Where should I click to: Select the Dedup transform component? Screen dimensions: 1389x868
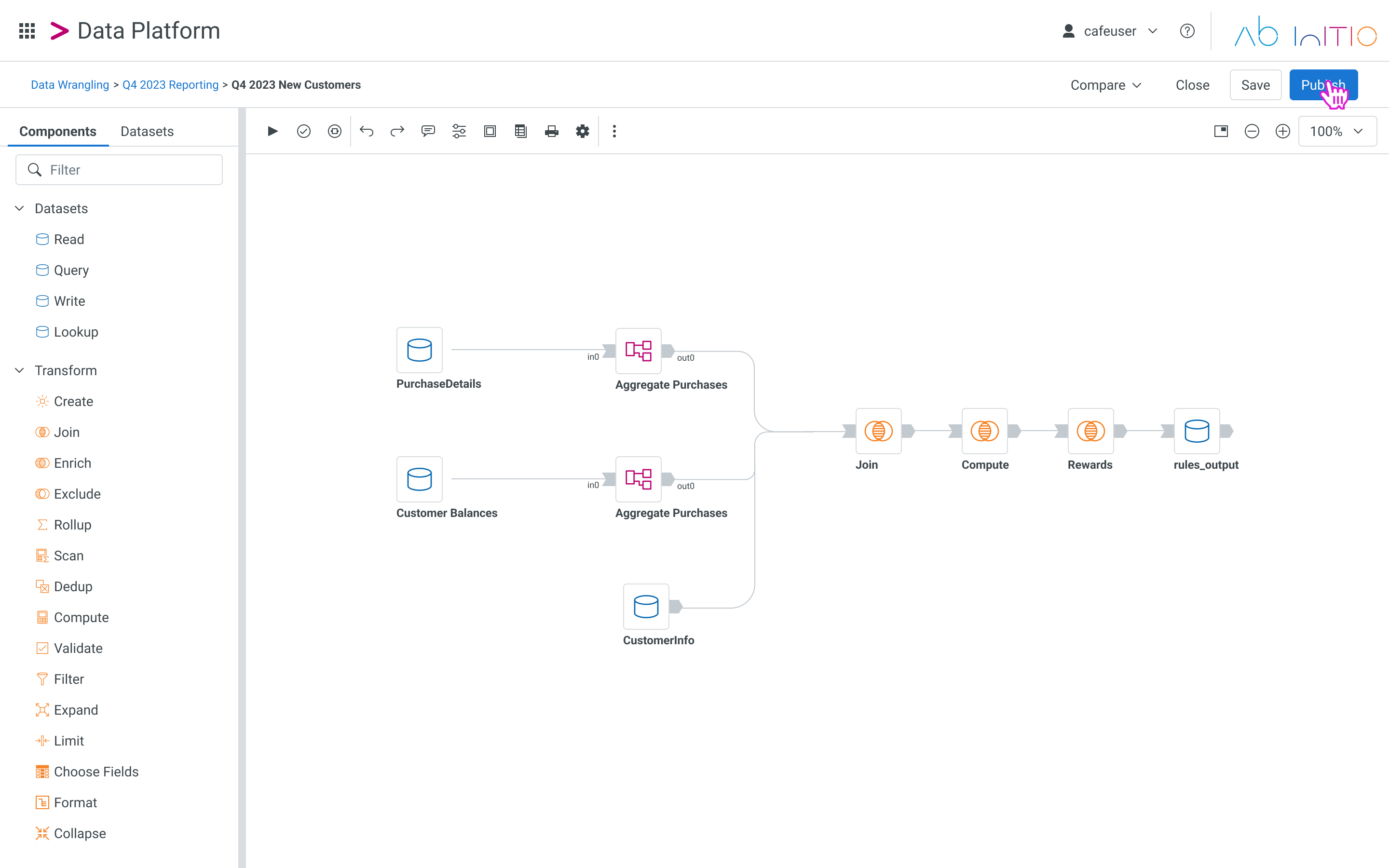click(64, 587)
